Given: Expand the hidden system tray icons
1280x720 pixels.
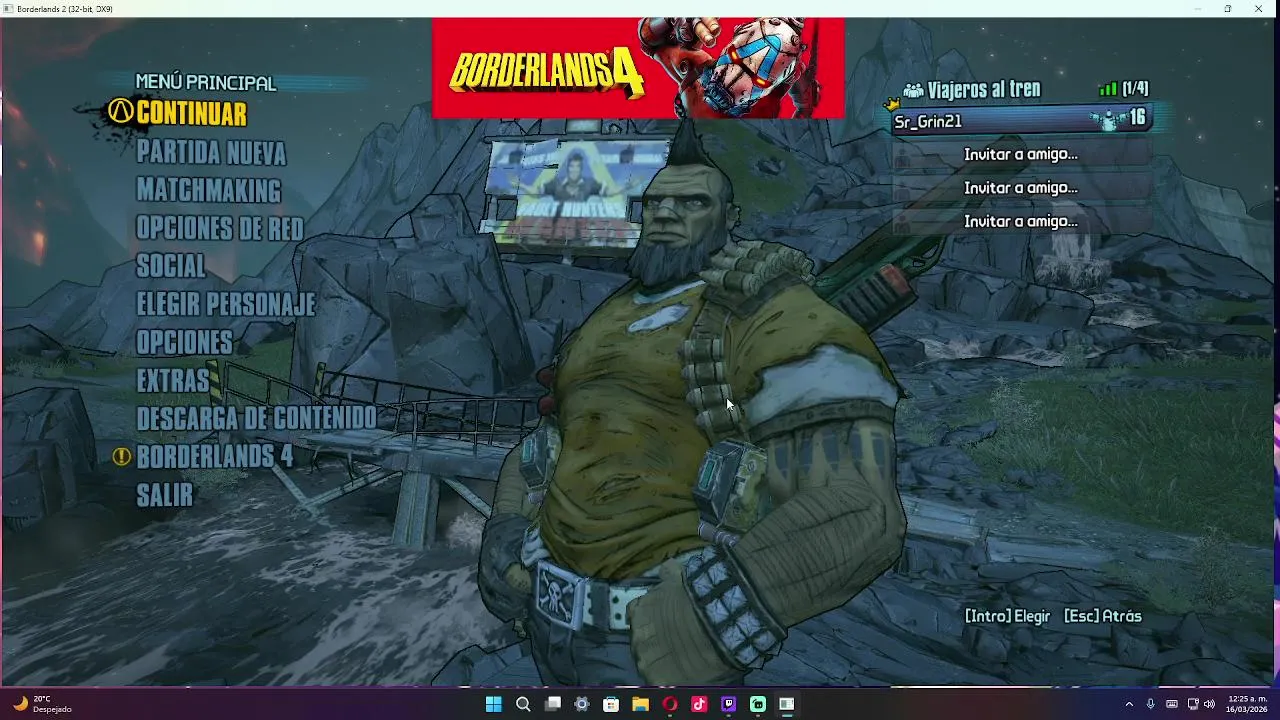Looking at the screenshot, I should [x=1129, y=704].
